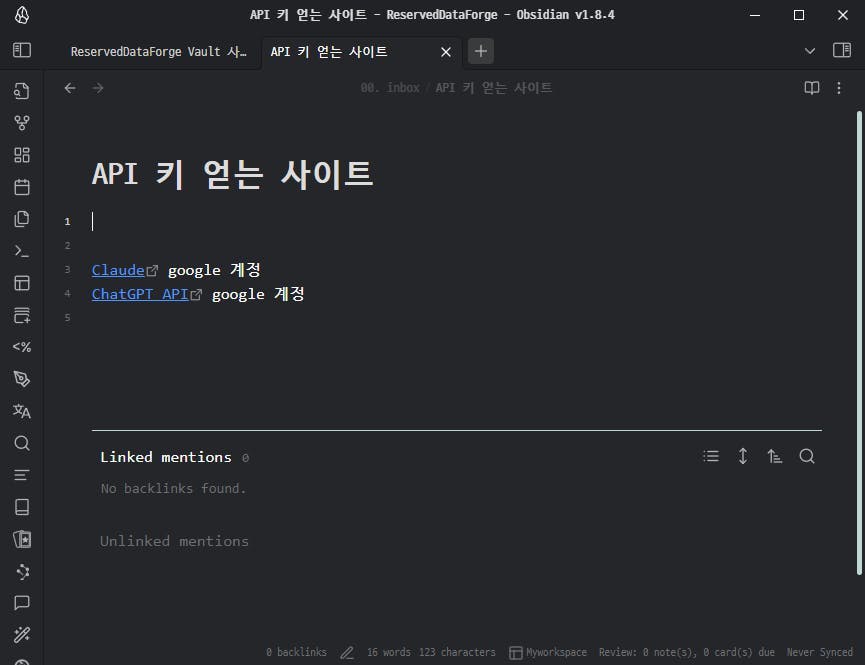
Task: Collapse the Linked mentions section
Action: [165, 457]
